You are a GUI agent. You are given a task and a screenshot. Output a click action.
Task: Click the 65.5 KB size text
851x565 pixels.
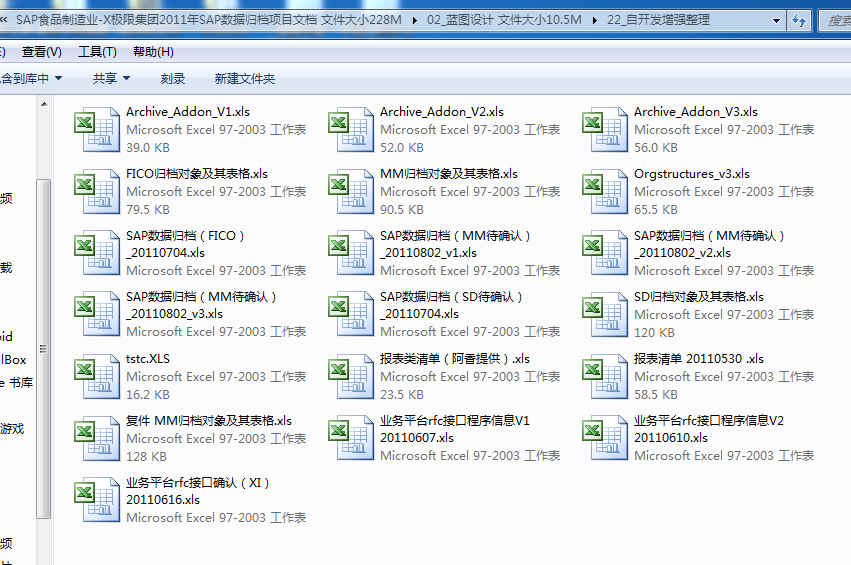(x=656, y=210)
